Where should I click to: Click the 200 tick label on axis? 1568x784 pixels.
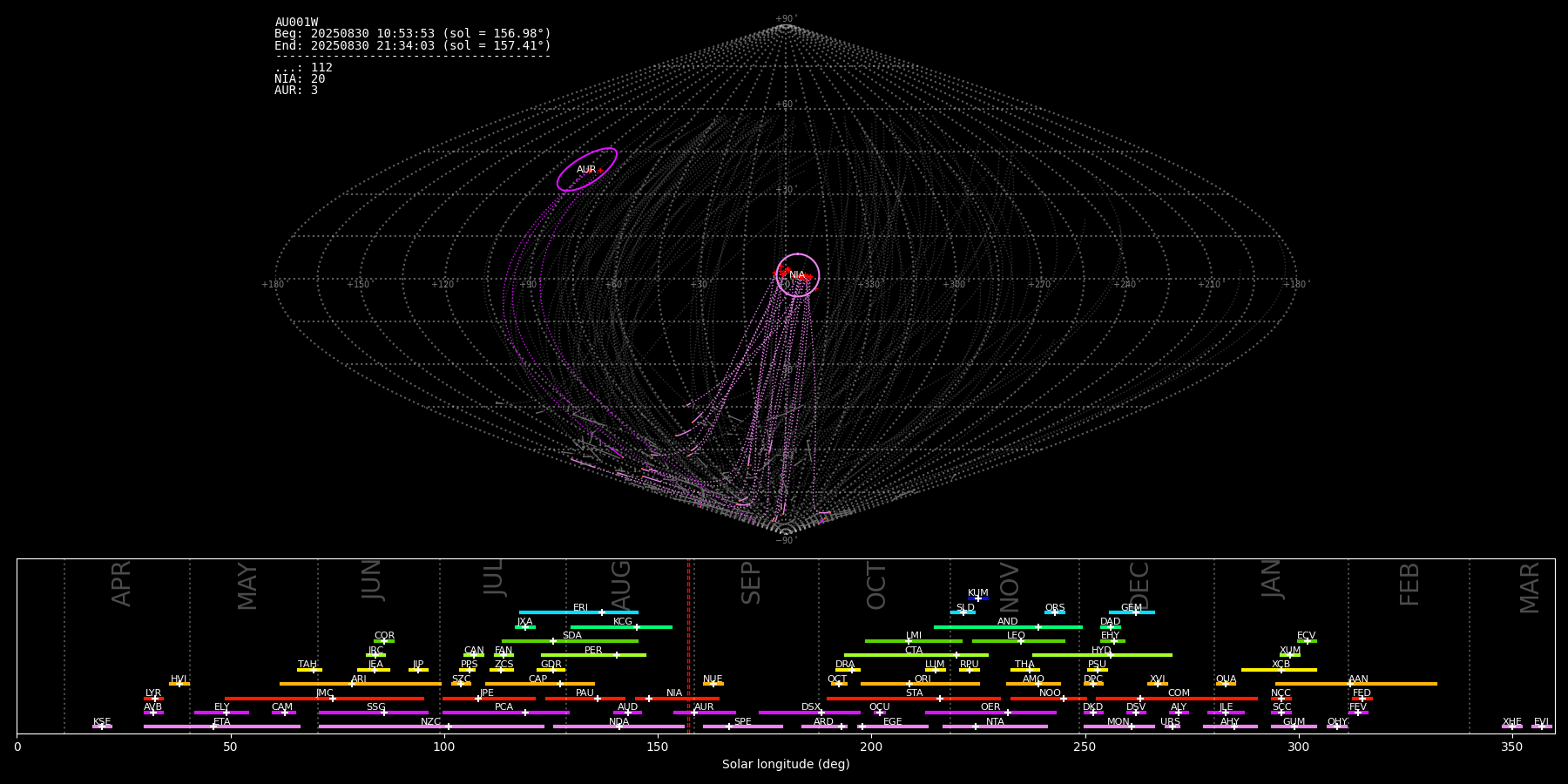coord(871,747)
